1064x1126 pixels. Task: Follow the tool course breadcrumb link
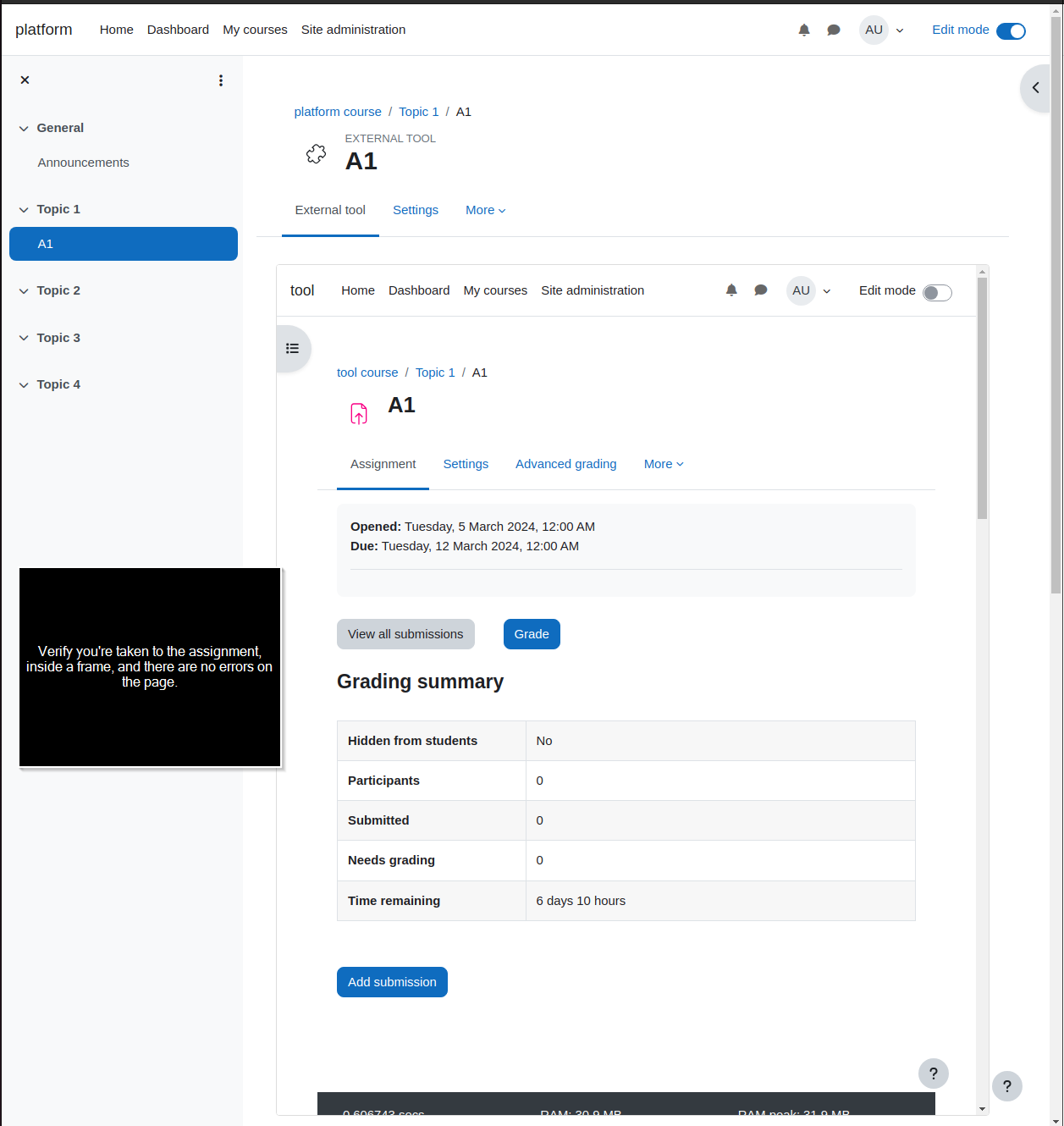pyautogui.click(x=367, y=373)
